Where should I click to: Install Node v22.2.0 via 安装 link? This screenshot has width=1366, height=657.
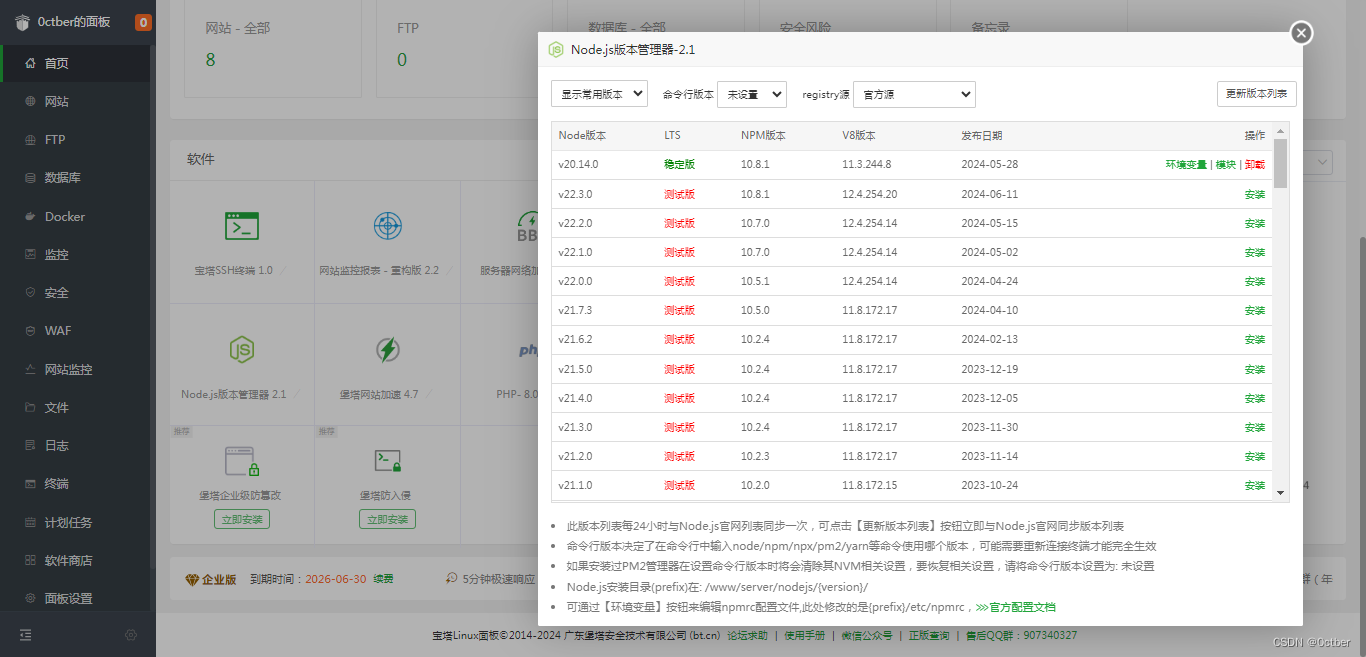(x=1255, y=223)
